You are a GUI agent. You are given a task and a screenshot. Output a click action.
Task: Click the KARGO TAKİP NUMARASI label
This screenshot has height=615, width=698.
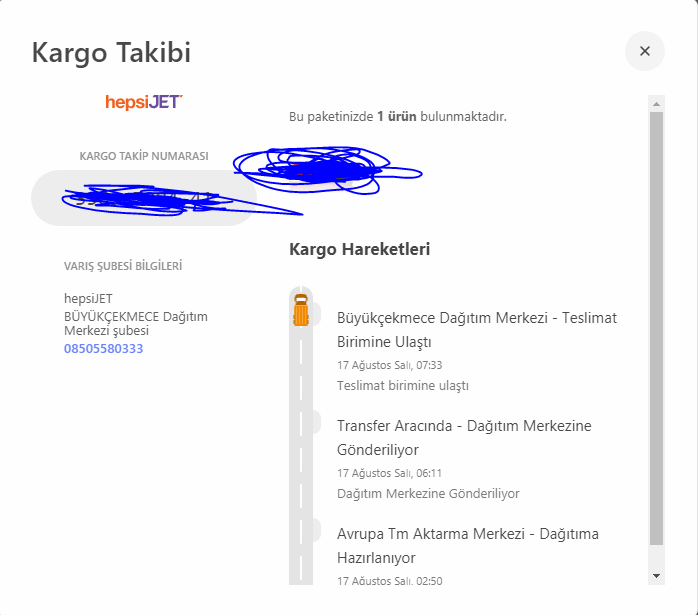click(x=144, y=156)
